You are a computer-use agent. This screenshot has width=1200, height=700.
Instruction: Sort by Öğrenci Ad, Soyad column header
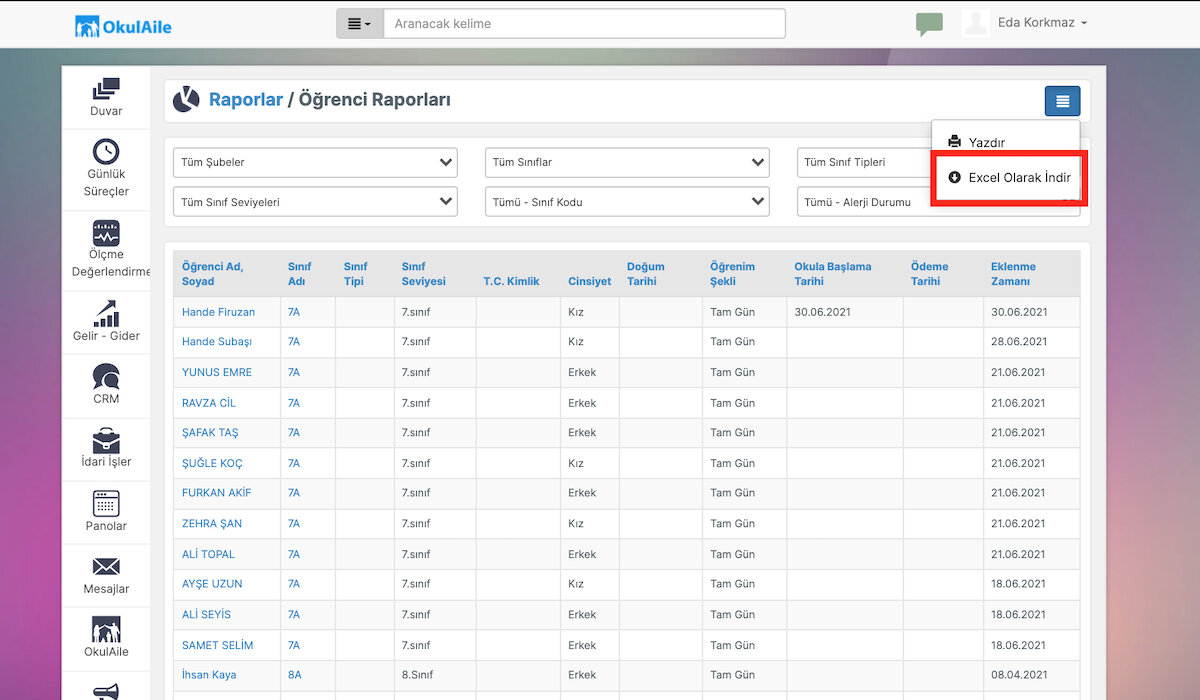click(x=213, y=274)
